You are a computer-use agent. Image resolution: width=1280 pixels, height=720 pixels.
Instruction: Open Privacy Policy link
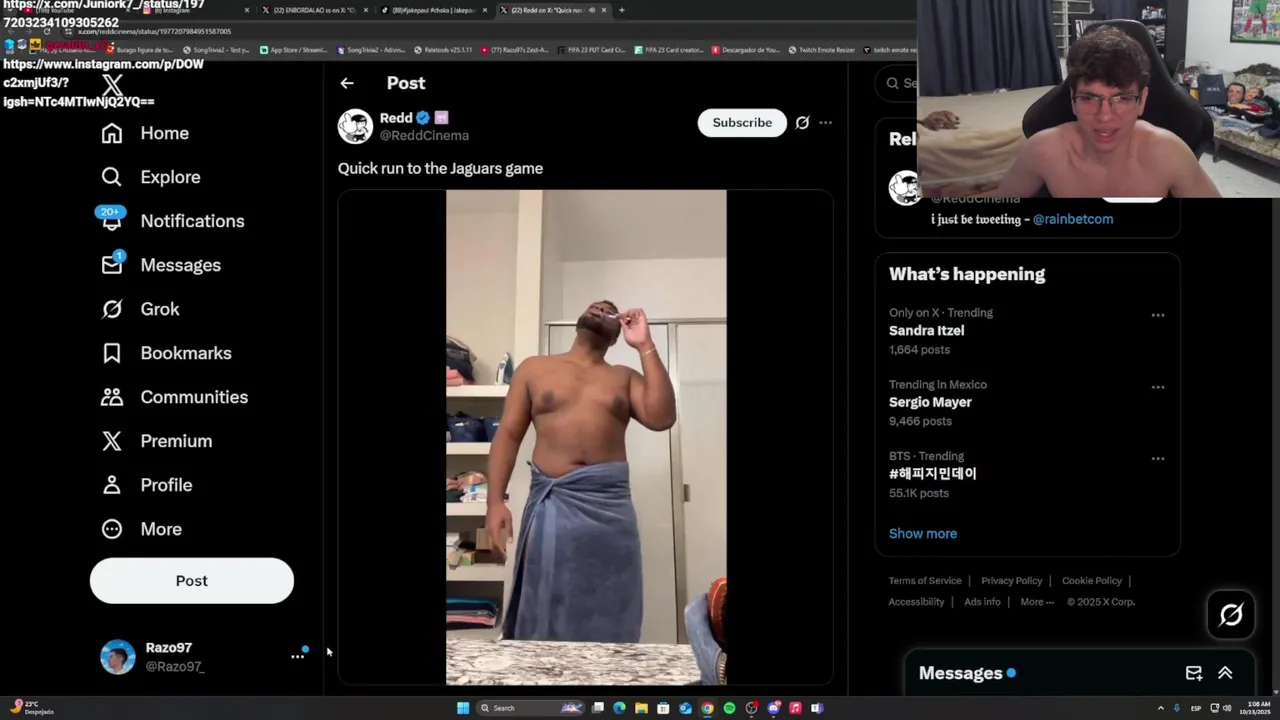click(1011, 581)
